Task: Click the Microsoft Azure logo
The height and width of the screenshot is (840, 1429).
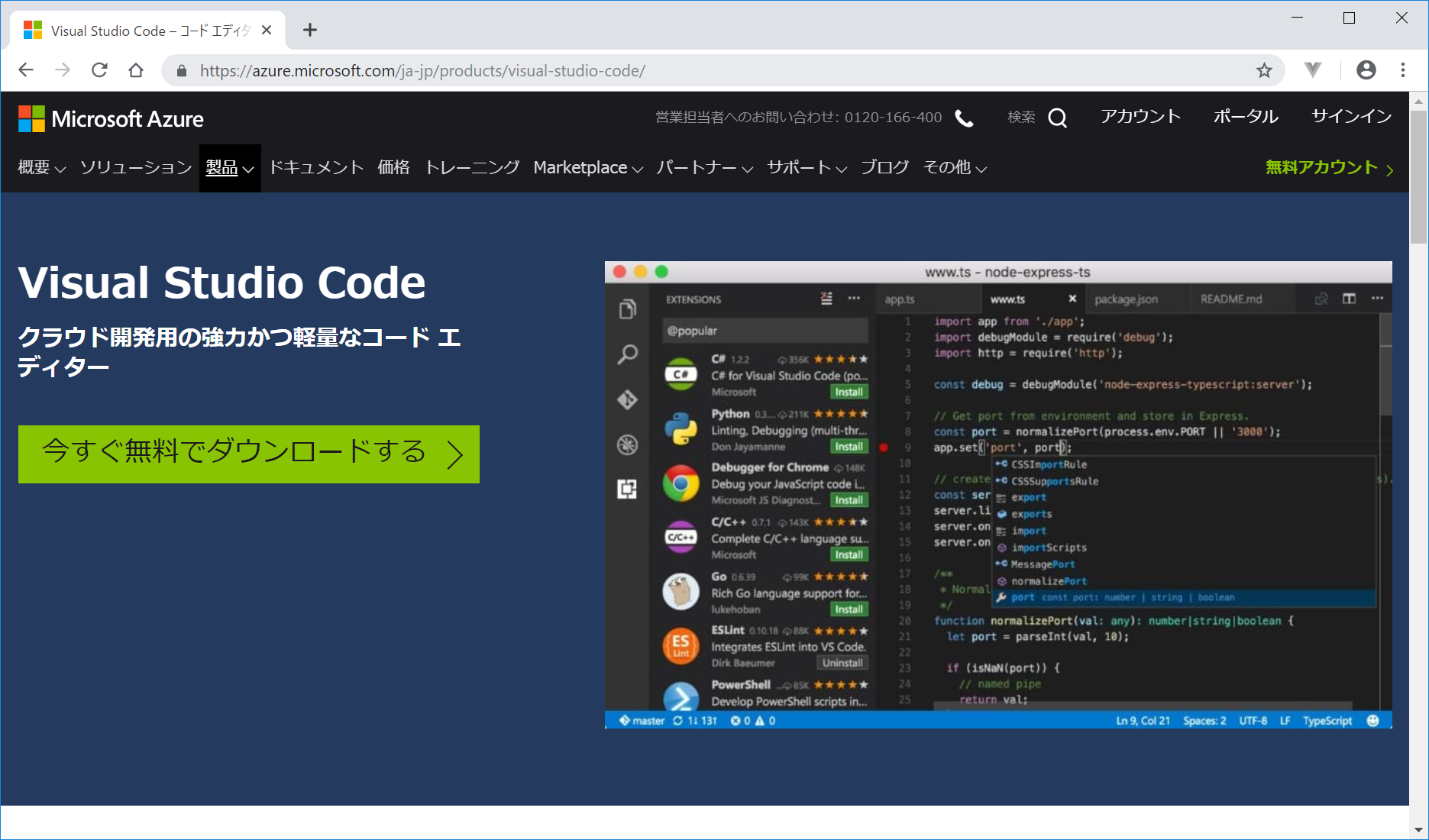Action: [x=112, y=119]
